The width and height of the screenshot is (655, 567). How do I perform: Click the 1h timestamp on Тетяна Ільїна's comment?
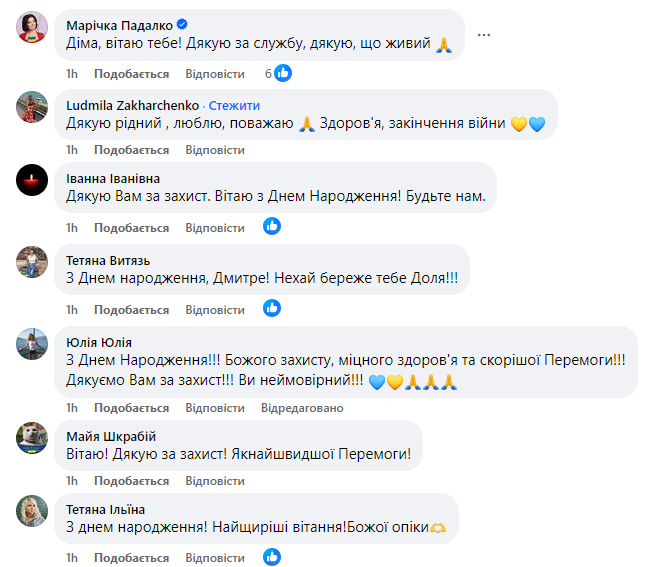pyautogui.click(x=72, y=557)
